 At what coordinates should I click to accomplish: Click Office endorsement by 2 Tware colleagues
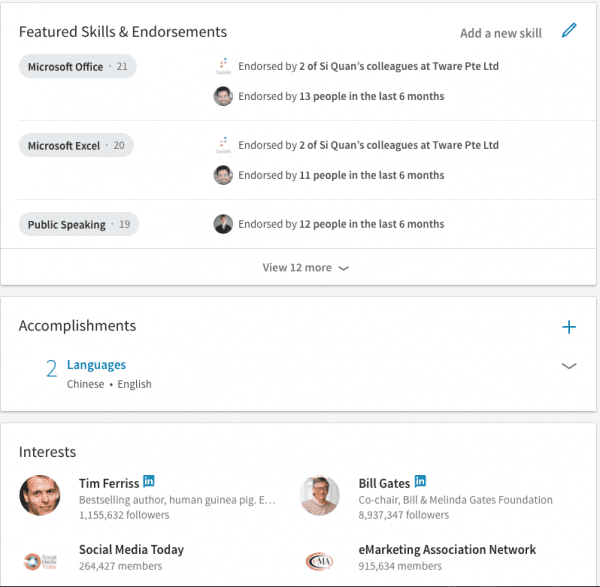pyautogui.click(x=368, y=66)
